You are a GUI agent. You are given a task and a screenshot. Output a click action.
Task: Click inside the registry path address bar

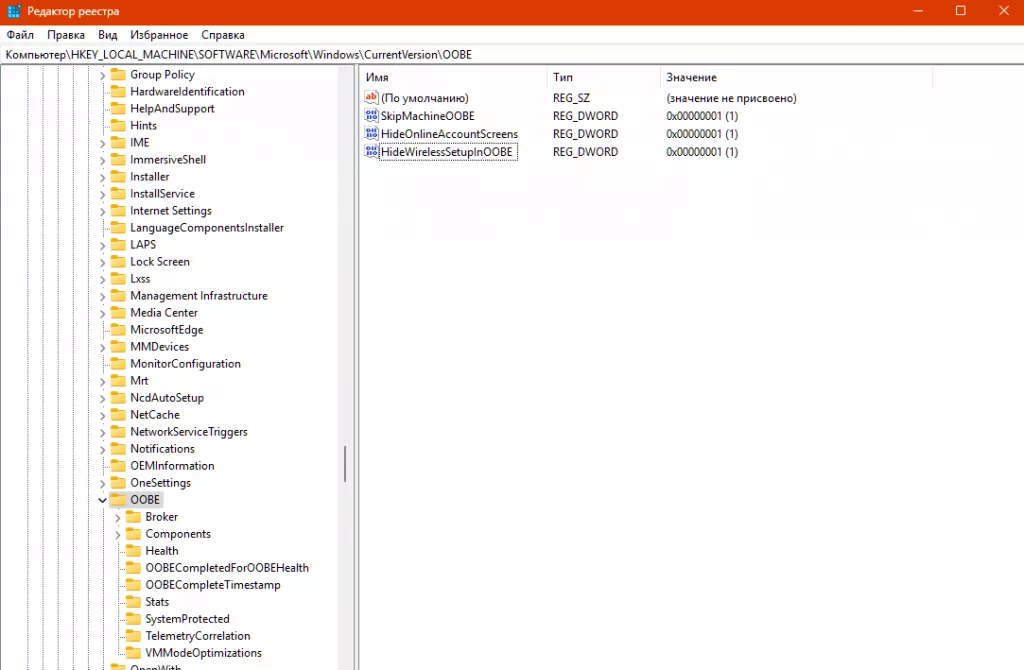[x=300, y=55]
